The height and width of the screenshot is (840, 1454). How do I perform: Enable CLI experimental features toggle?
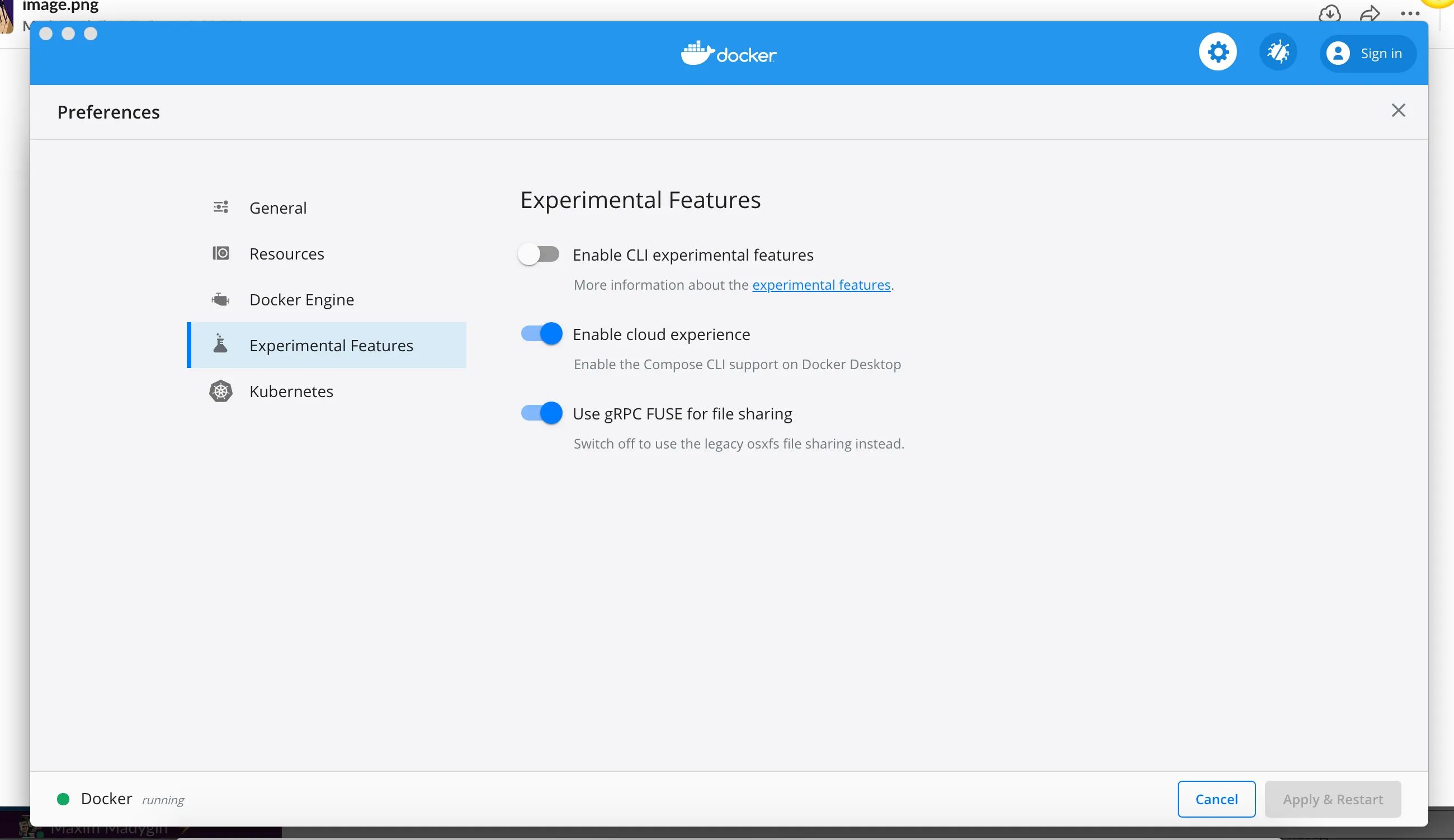click(539, 254)
